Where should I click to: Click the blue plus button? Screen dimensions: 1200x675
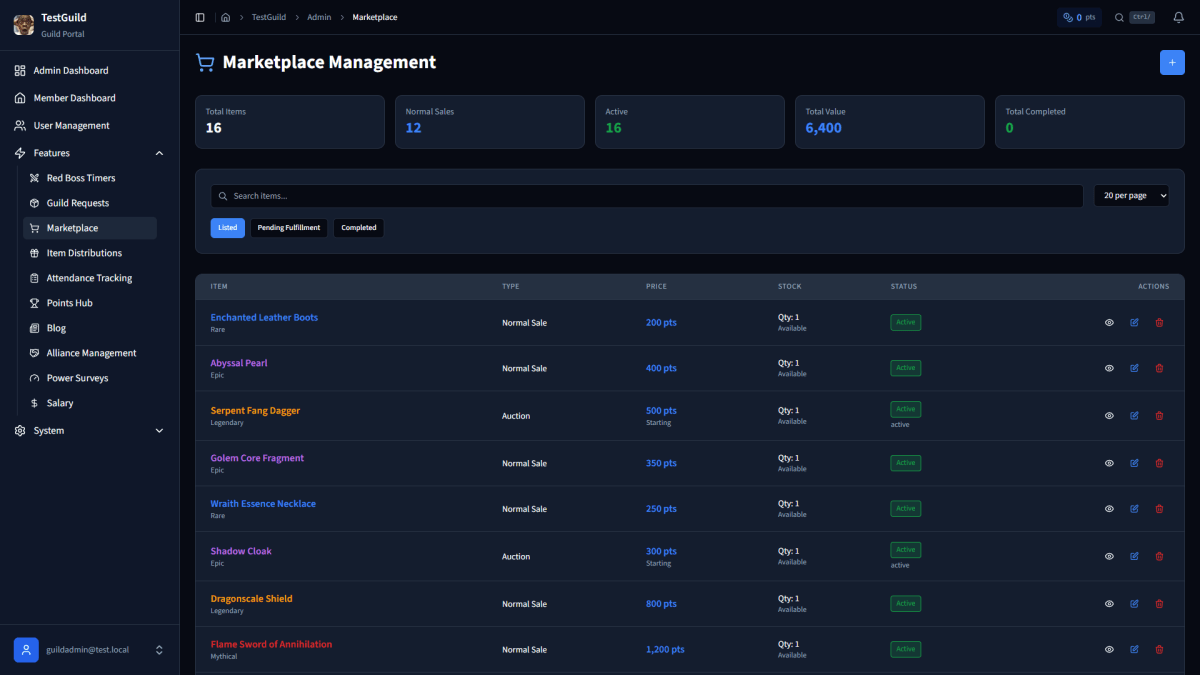pos(1172,62)
